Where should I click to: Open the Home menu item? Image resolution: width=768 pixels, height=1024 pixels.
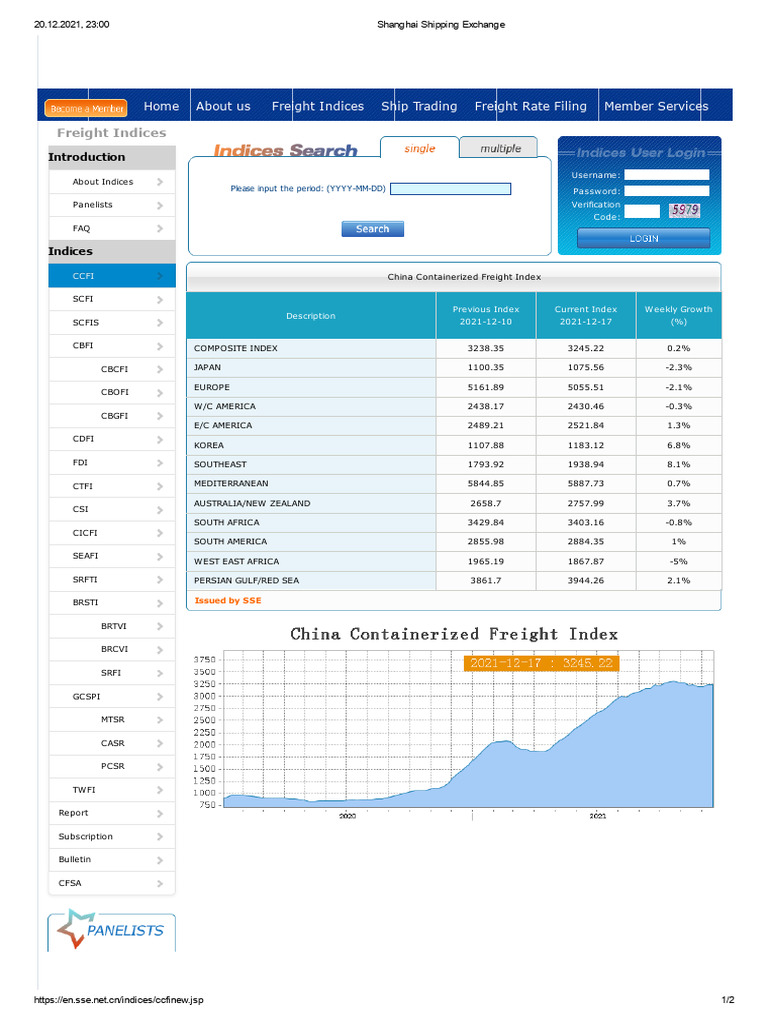(161, 106)
